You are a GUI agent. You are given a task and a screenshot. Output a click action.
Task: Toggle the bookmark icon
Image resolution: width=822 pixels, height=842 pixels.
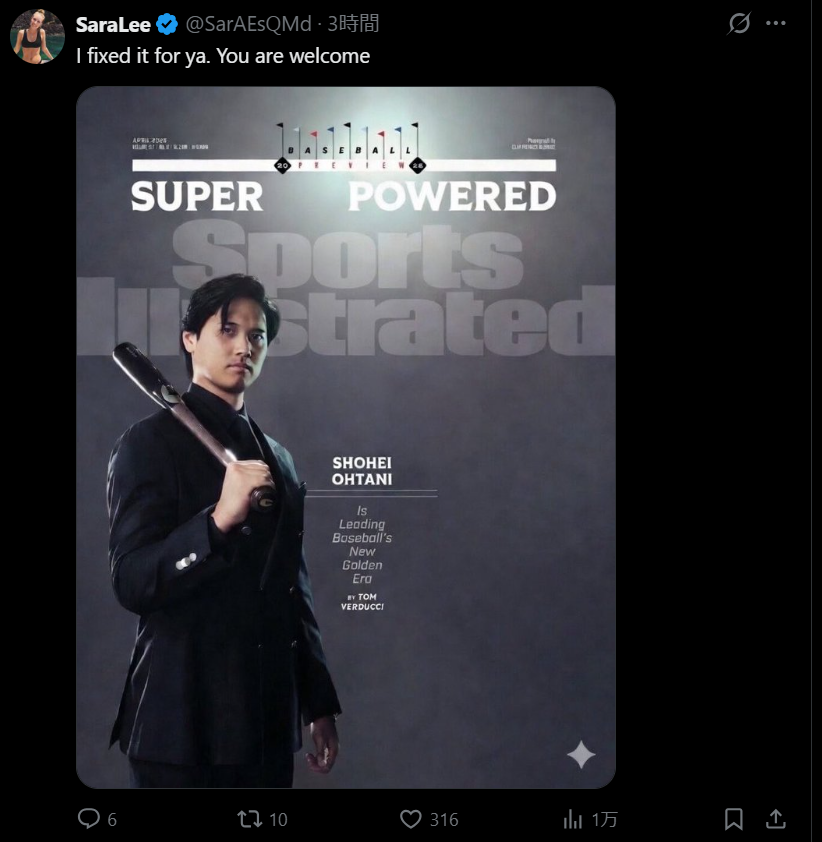click(733, 819)
